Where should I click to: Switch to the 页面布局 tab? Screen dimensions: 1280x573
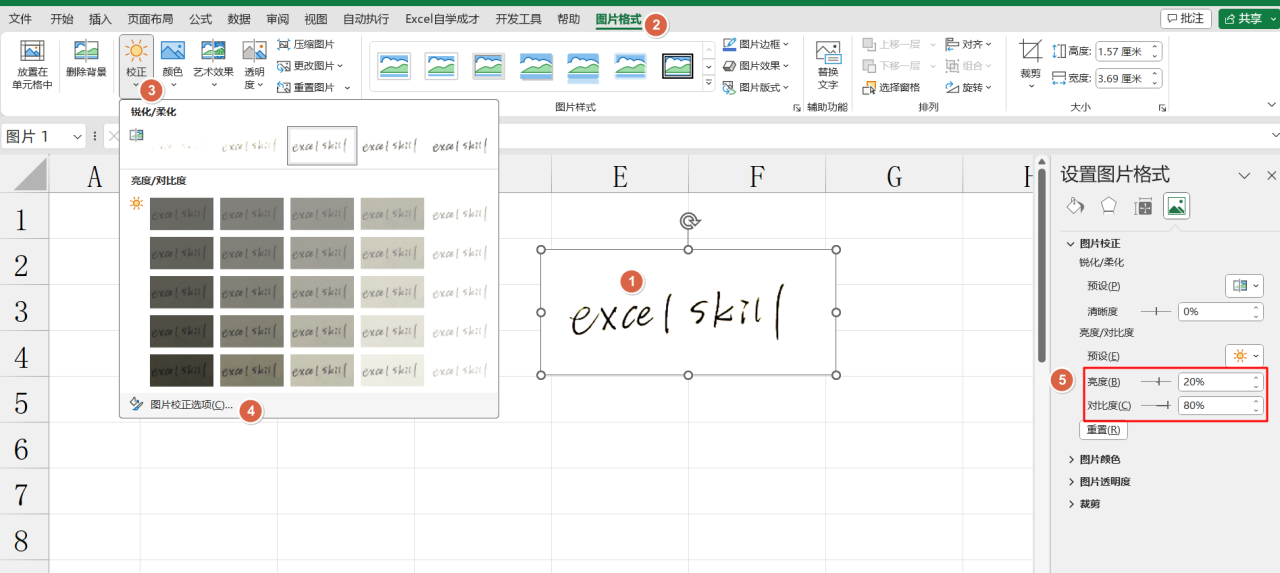coord(150,19)
